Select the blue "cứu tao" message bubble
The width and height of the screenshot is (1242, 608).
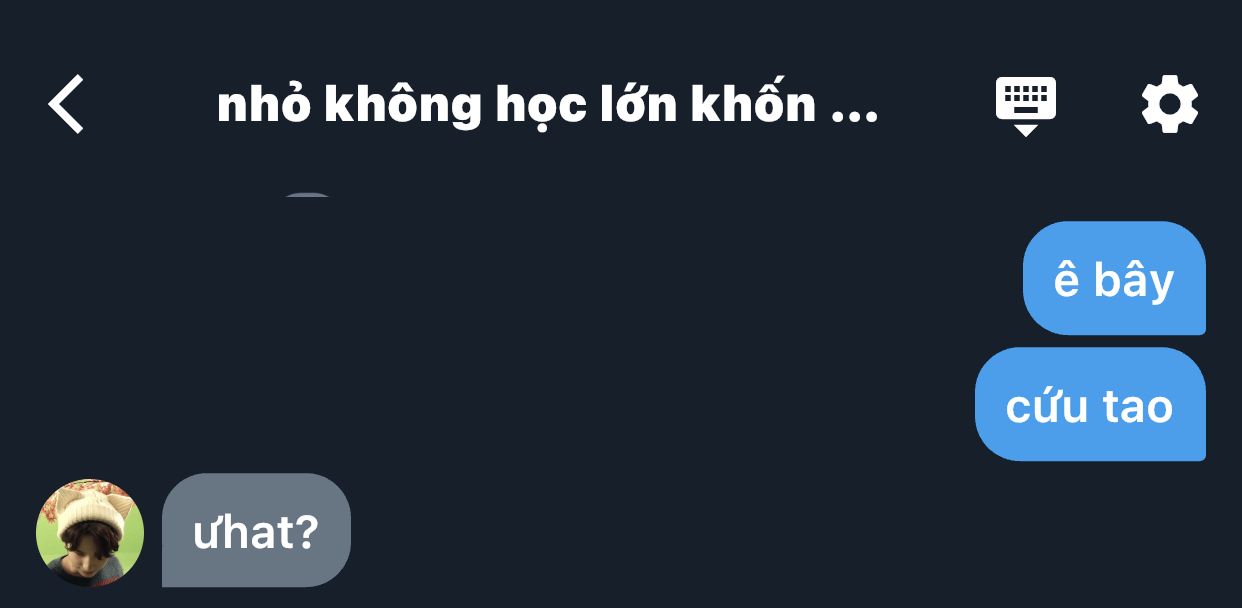point(1090,404)
